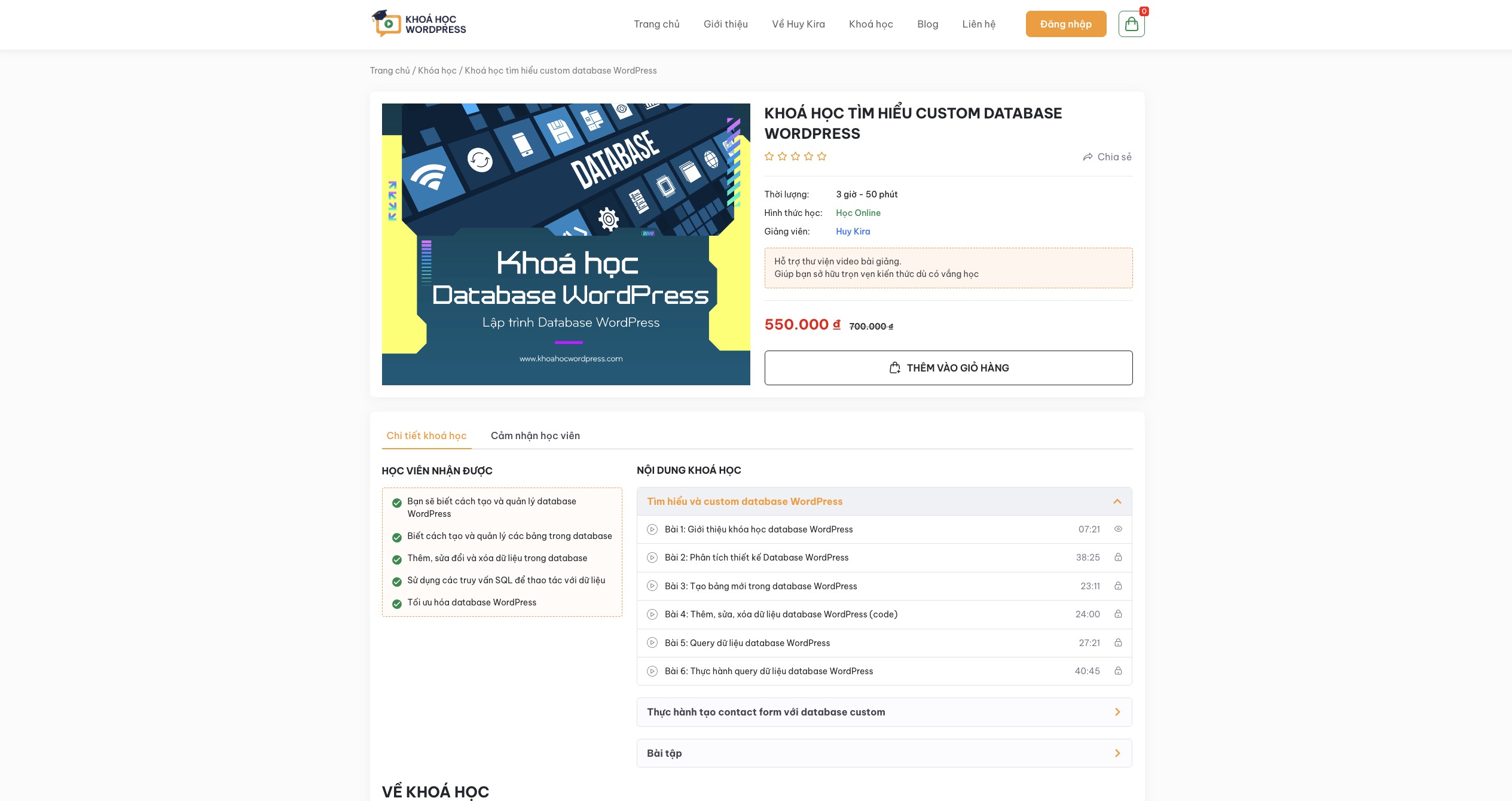Click the lock icon on Bài 6 row
The image size is (1512, 801).
coord(1118,671)
